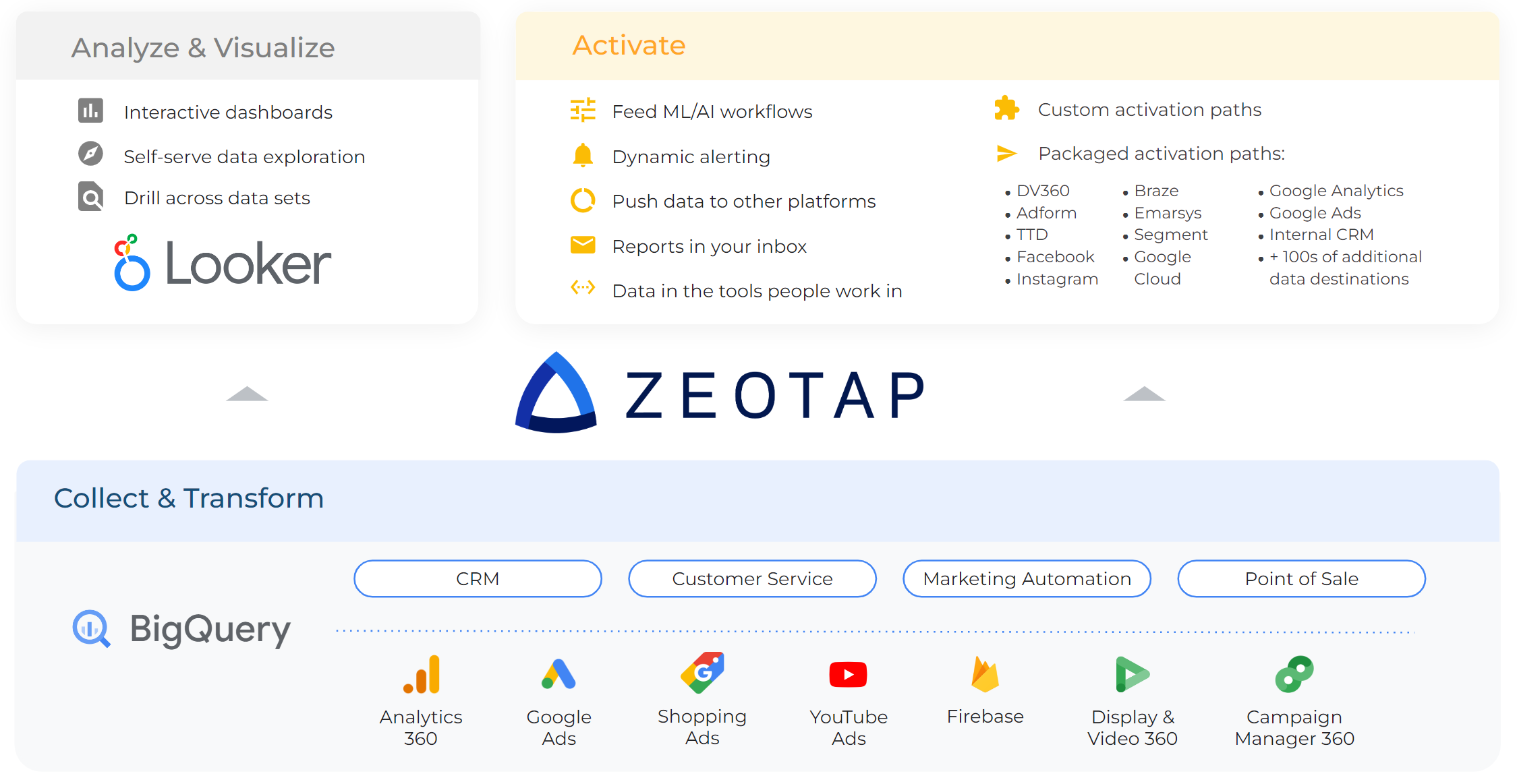Click the YouTube Ads label
Screen dimensions: 1517x784
849,727
